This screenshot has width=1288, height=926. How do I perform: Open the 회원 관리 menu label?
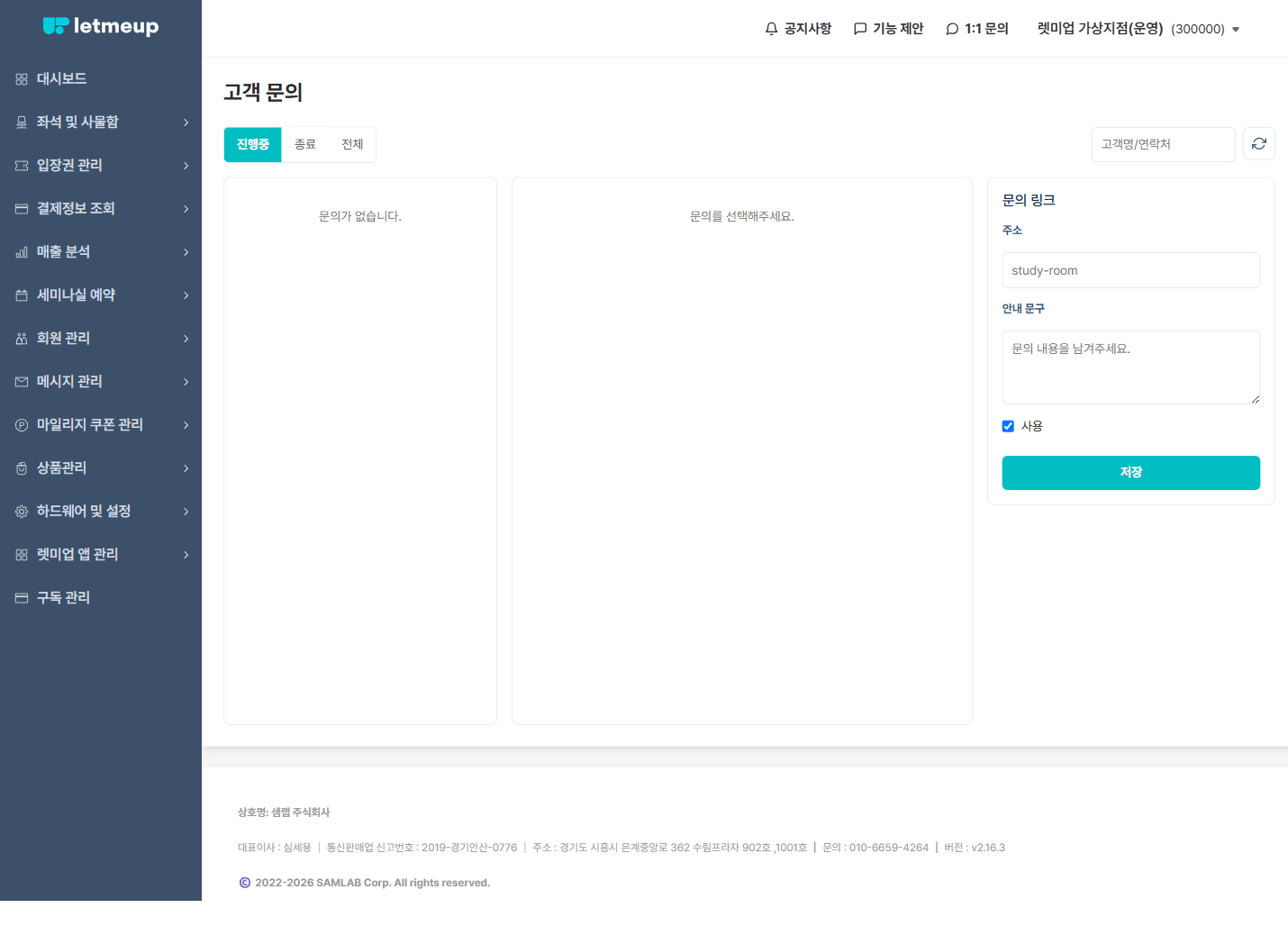[x=63, y=339]
